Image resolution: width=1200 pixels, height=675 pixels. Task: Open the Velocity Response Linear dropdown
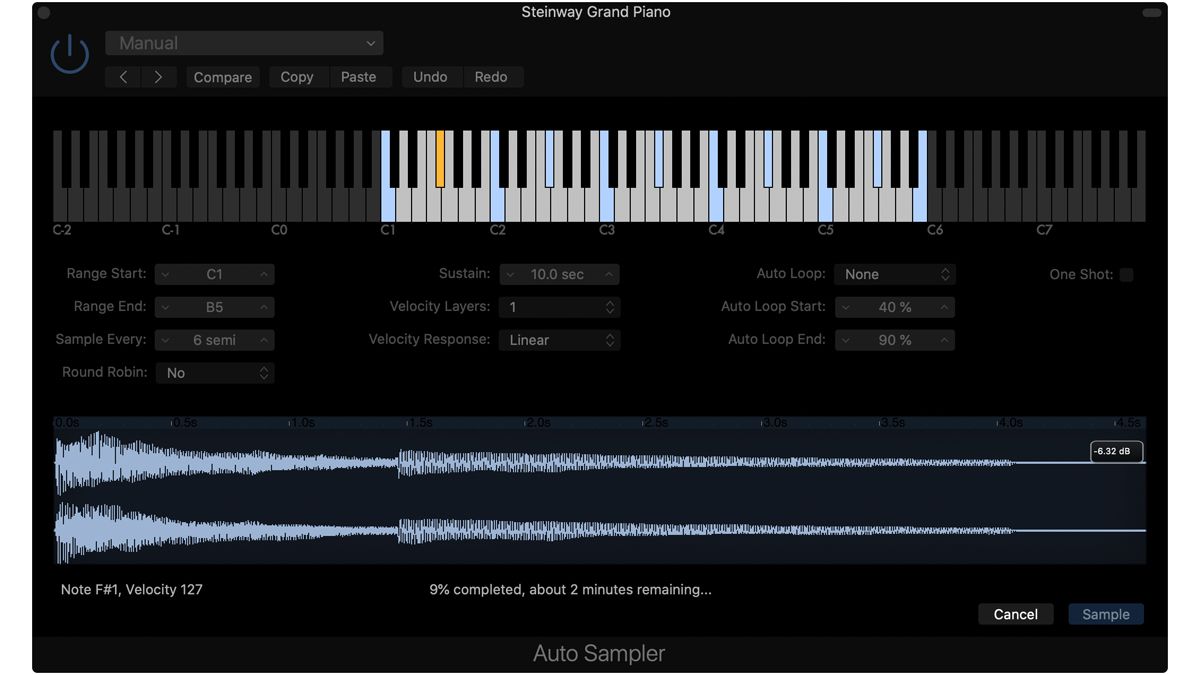pyautogui.click(x=559, y=340)
